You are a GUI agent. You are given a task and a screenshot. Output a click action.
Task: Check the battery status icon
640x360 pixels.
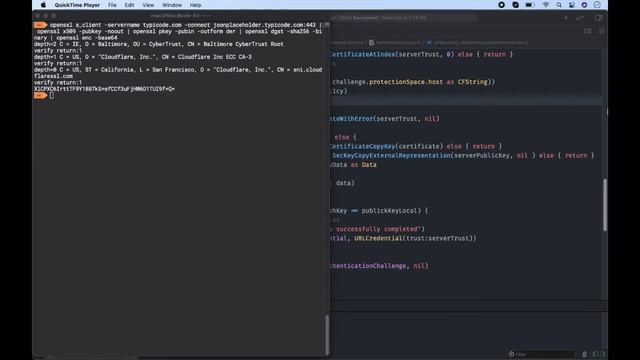point(530,5)
